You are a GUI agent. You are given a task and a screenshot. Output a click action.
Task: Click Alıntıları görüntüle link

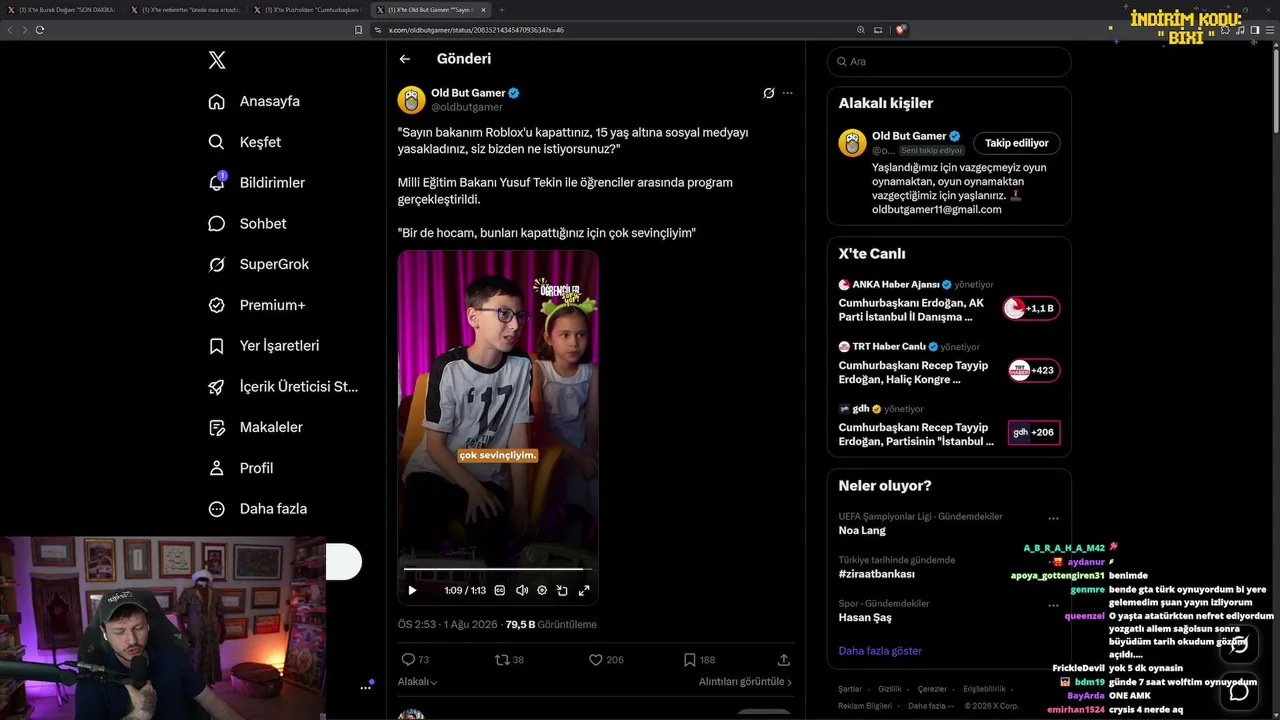[745, 682]
